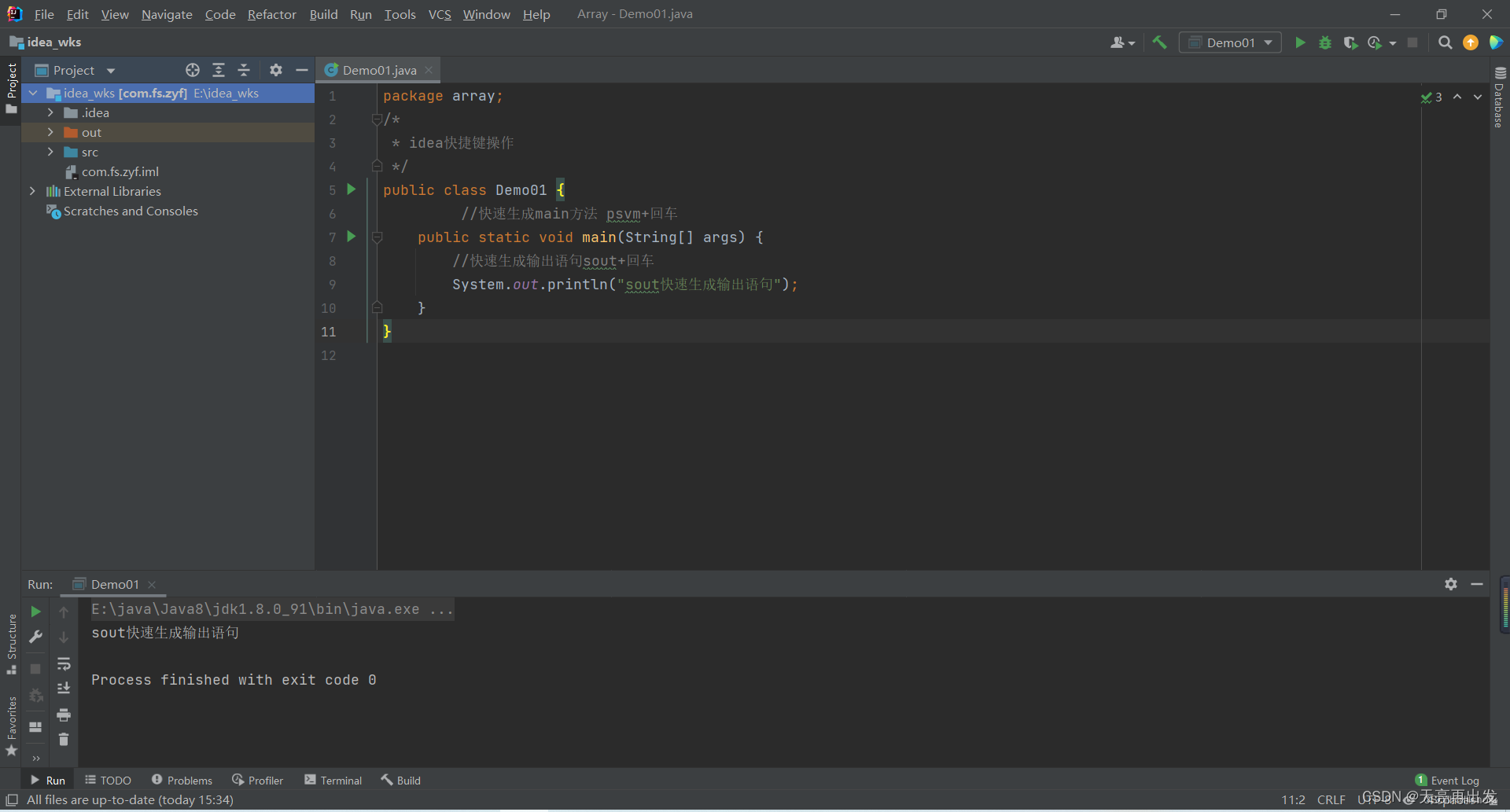The height and width of the screenshot is (812, 1510).
Task: Print the Run console output
Action: [x=64, y=715]
